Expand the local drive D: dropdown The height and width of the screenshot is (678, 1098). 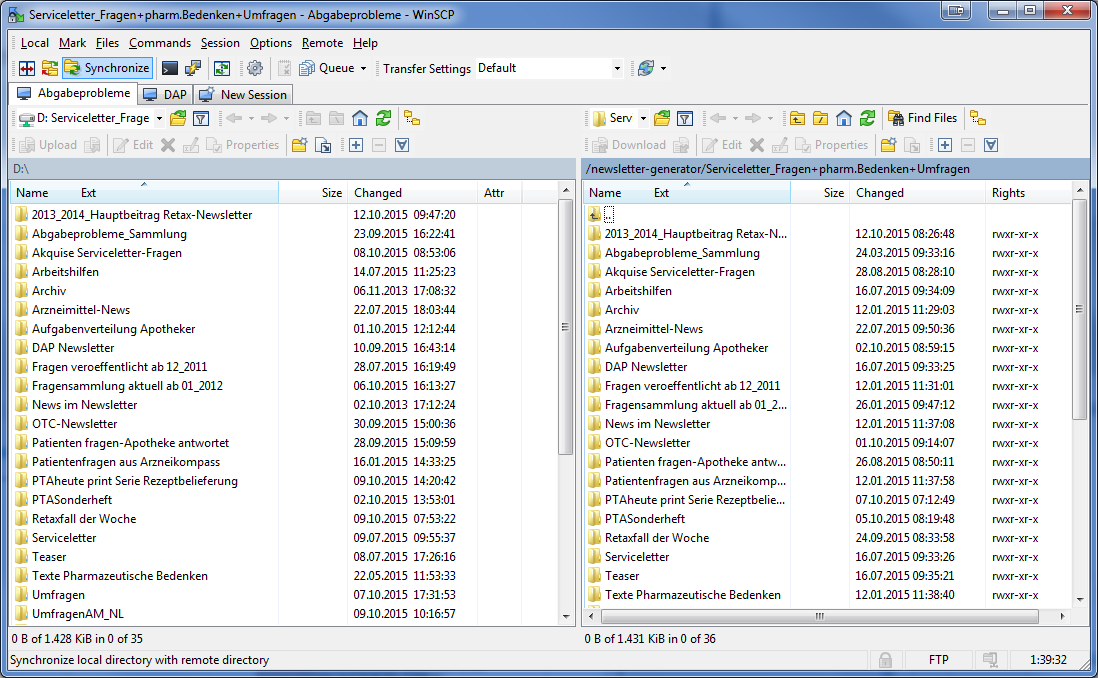pos(158,118)
